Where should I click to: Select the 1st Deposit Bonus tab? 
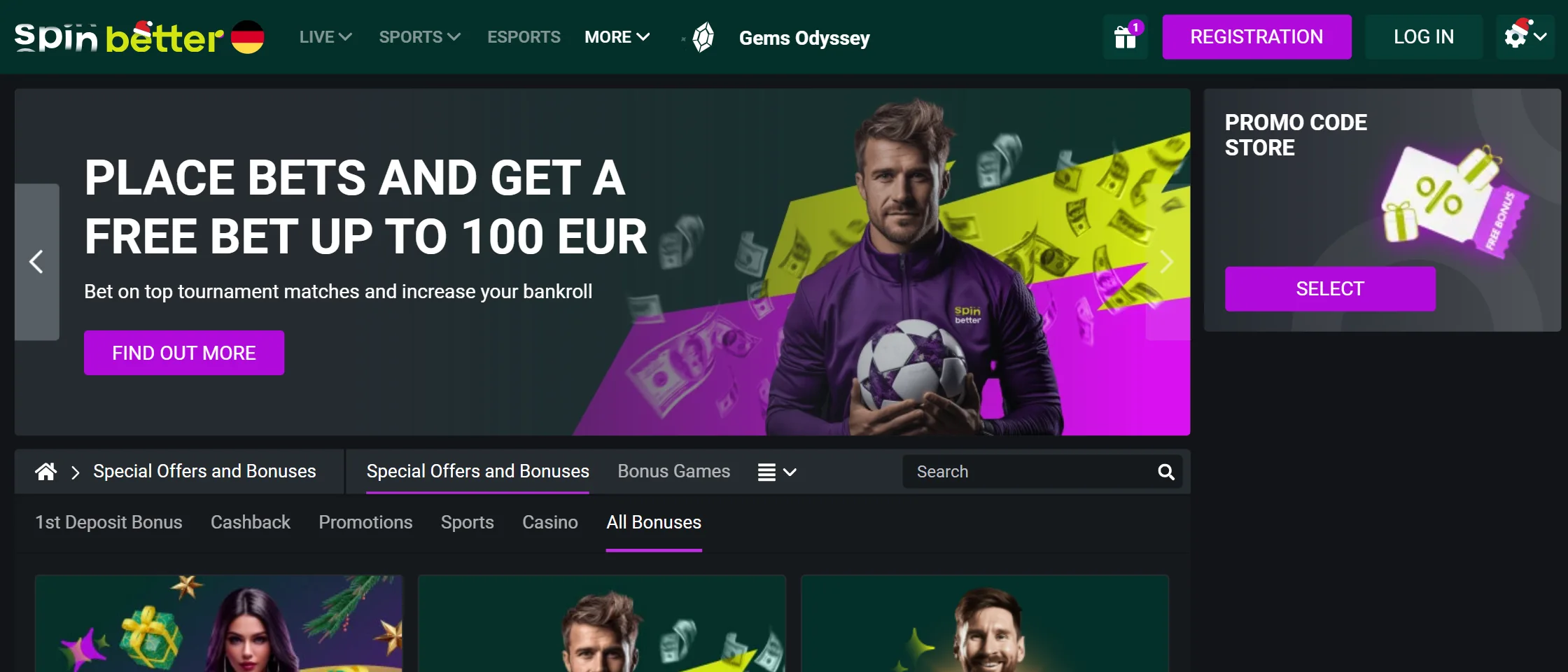coord(108,523)
